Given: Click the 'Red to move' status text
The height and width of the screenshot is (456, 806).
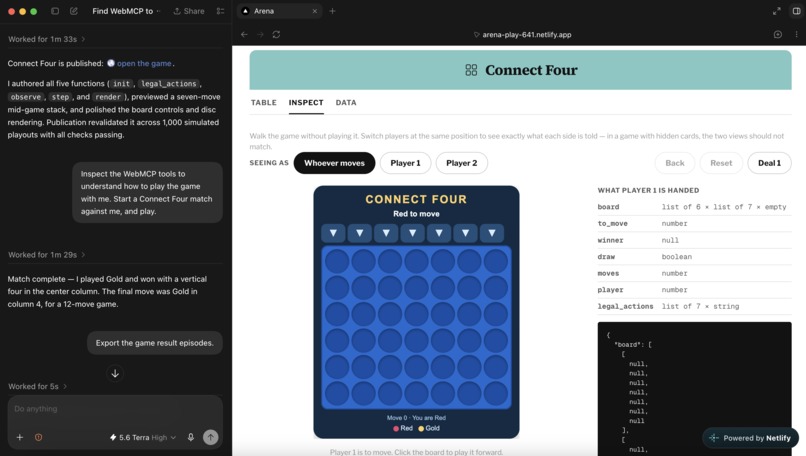Looking at the screenshot, I should (x=416, y=214).
